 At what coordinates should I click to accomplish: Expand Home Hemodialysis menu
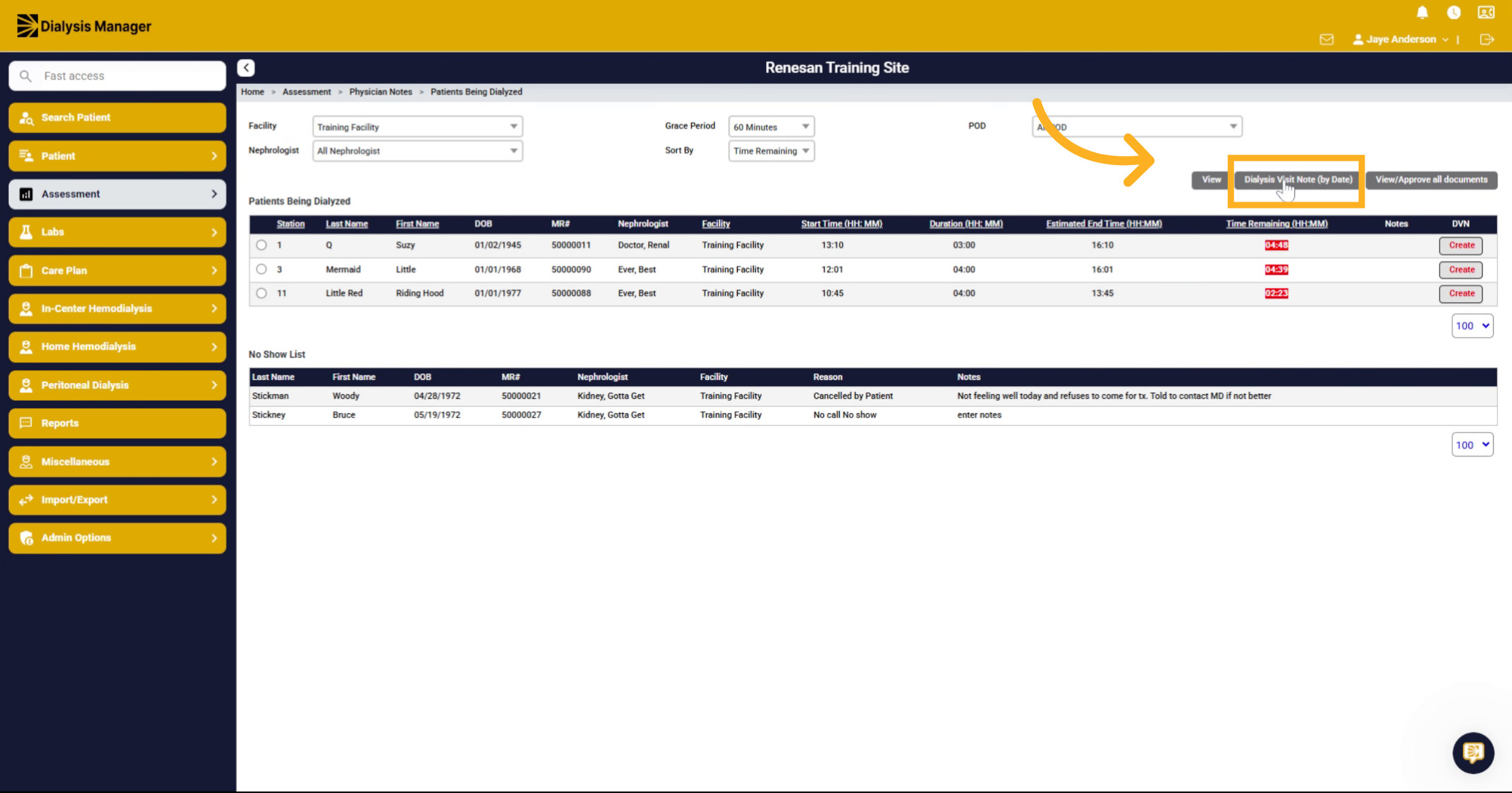[x=117, y=346]
